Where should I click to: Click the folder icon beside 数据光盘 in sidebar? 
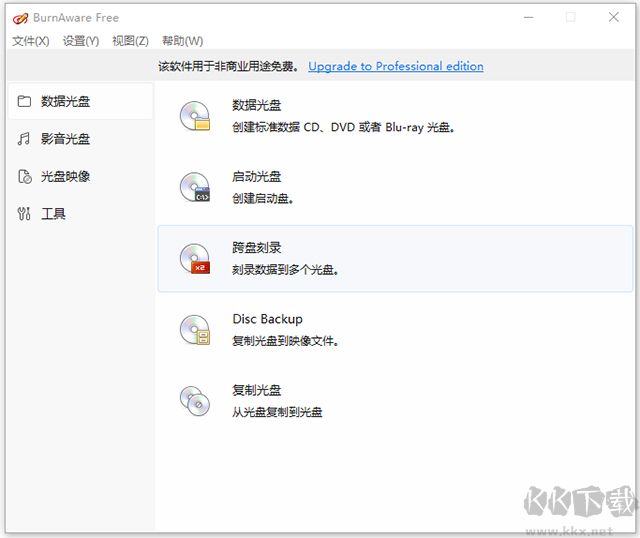25,101
